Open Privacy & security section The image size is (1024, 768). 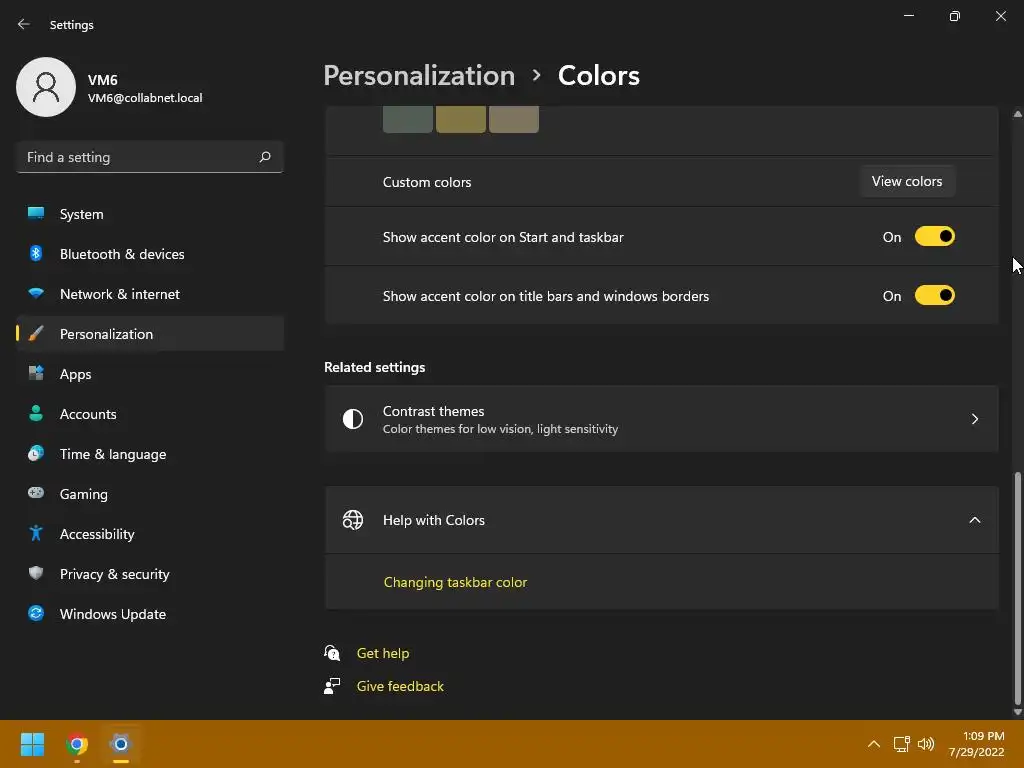(114, 574)
